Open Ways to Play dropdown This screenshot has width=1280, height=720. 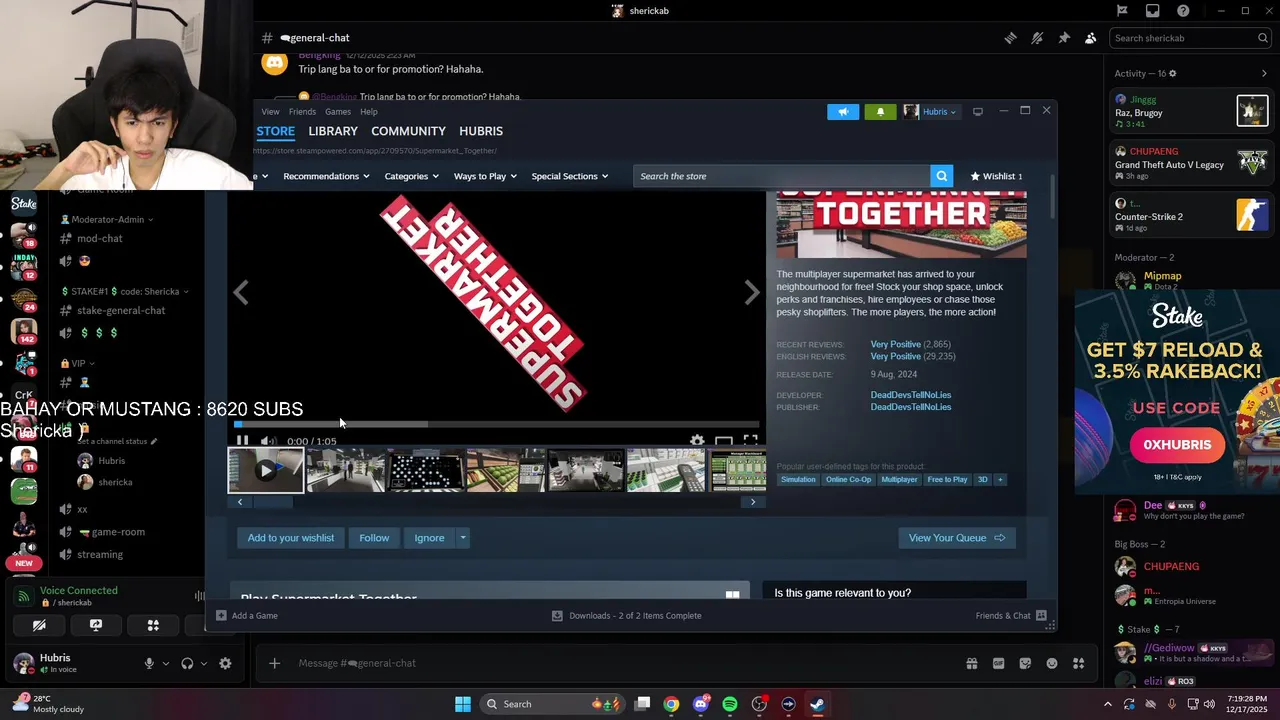pos(485,176)
